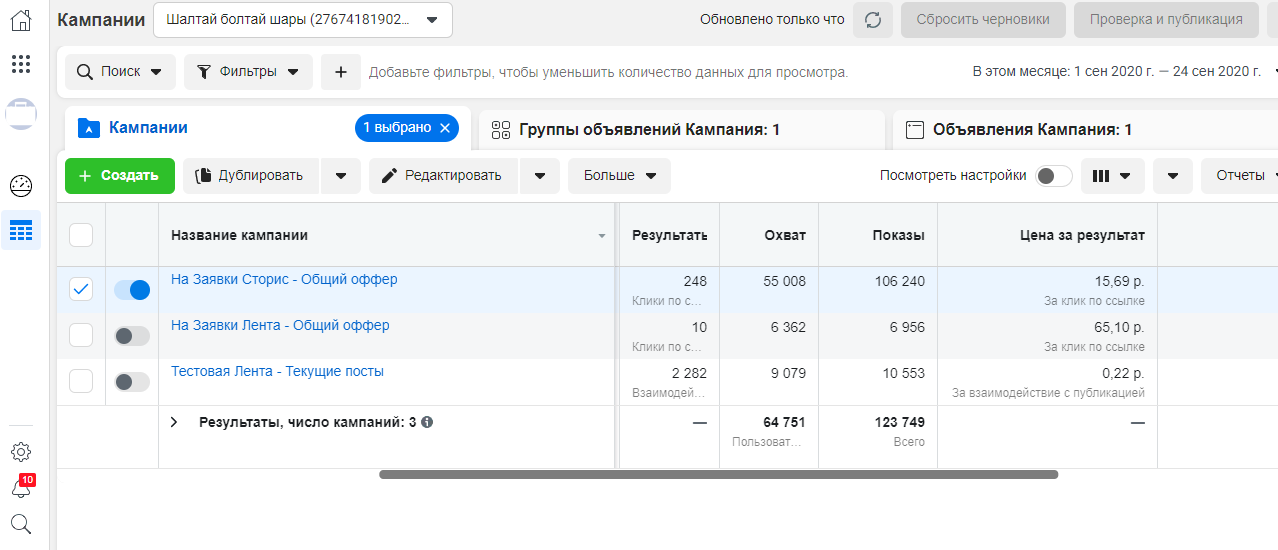The width and height of the screenshot is (1278, 550).
Task: Open the all tools grid menu icon
Action: tap(20, 65)
